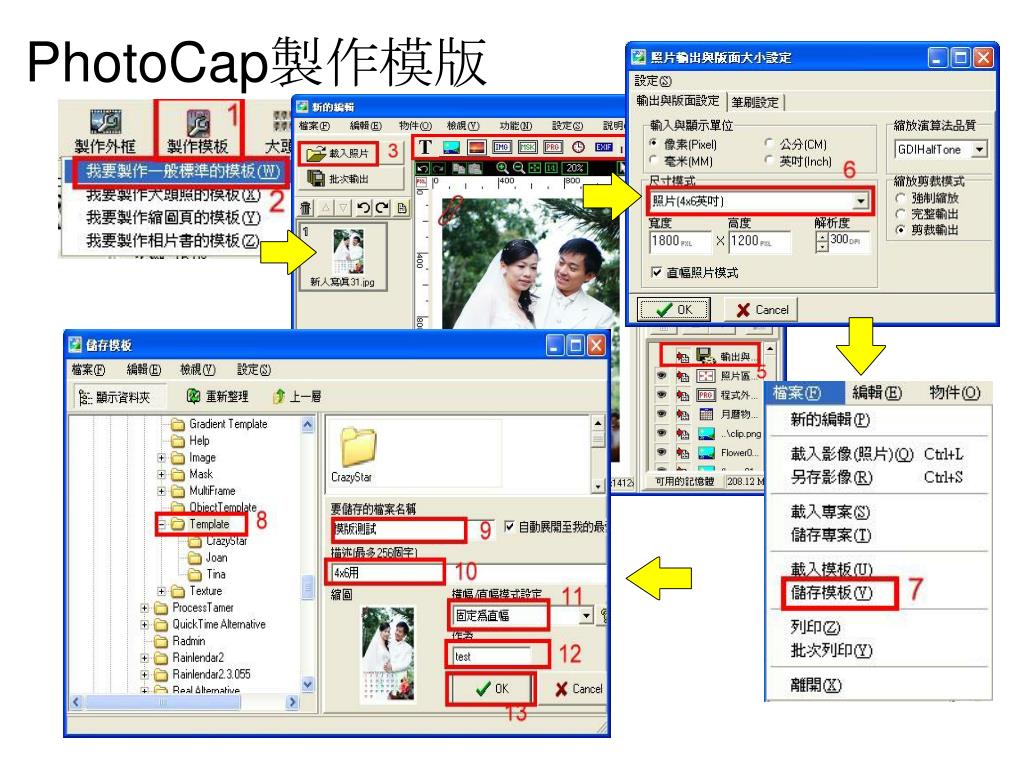Screen dimensions: 1023x767
Task: Choose 我要製作相片書的模板(Z) menu entry
Action: pos(174,241)
